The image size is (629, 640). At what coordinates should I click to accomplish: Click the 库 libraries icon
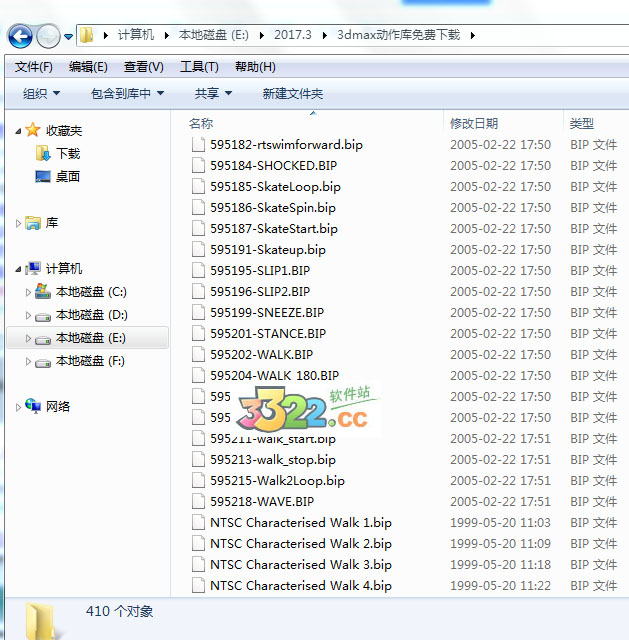pos(33,223)
